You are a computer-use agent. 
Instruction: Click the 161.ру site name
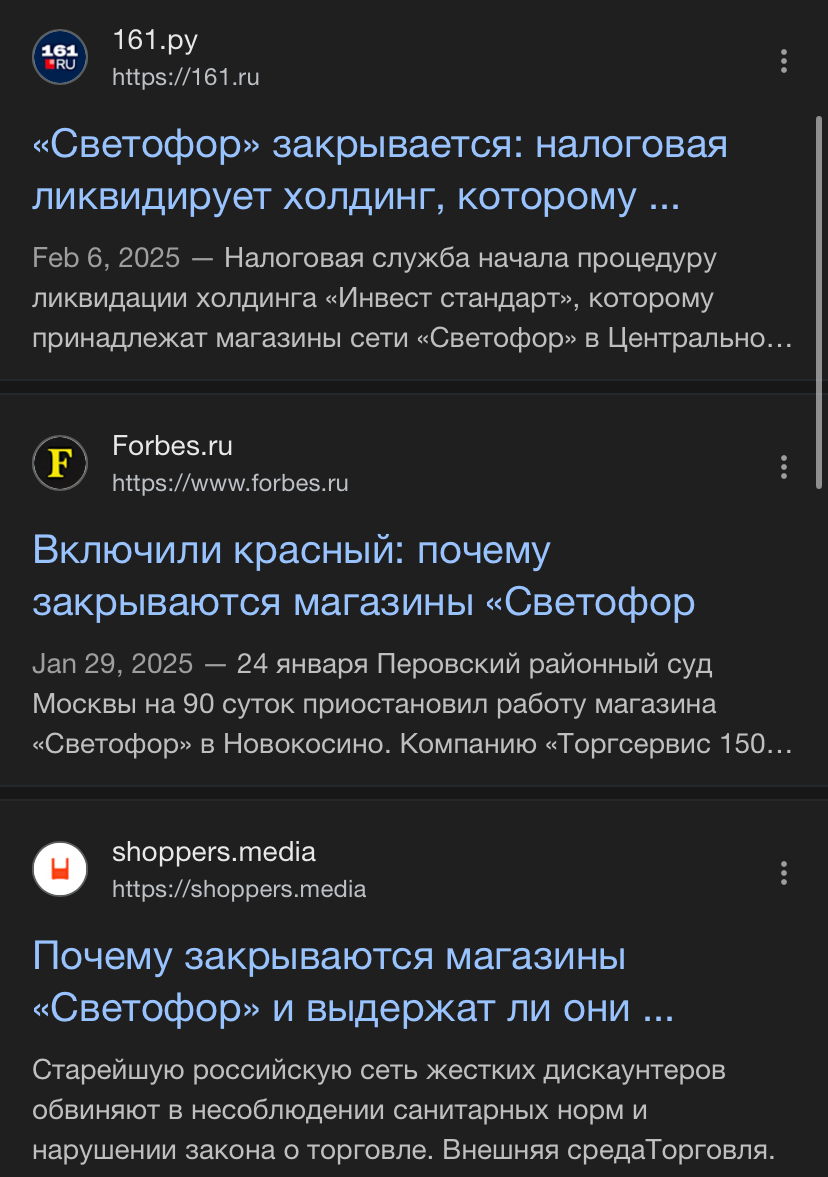[x=155, y=41]
